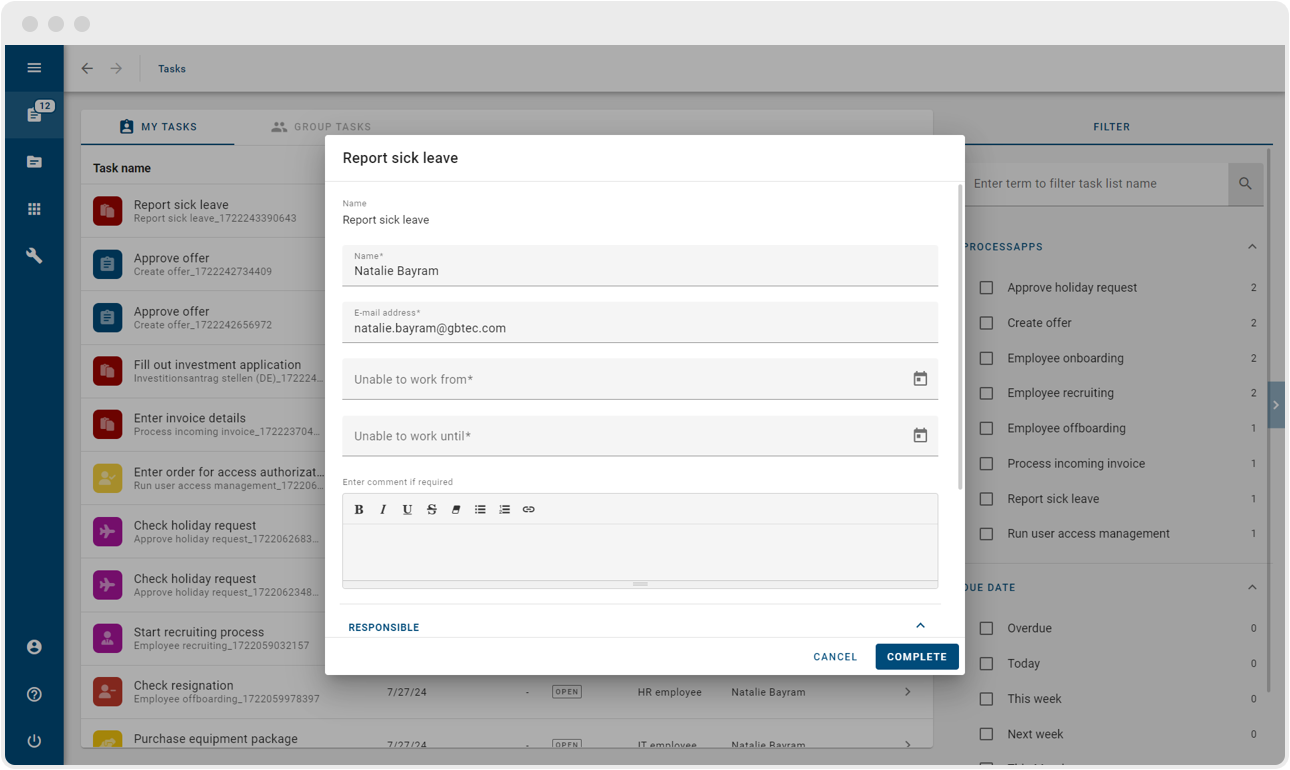Check the Employee offboarding filter

(986, 428)
